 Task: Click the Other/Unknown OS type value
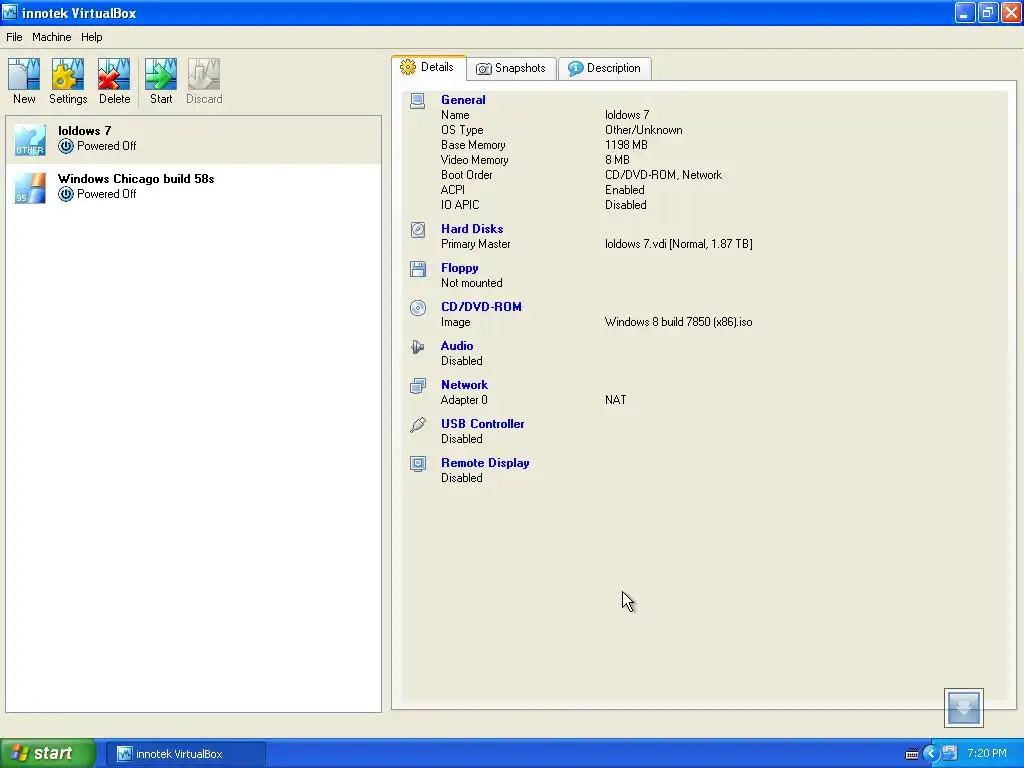[643, 130]
